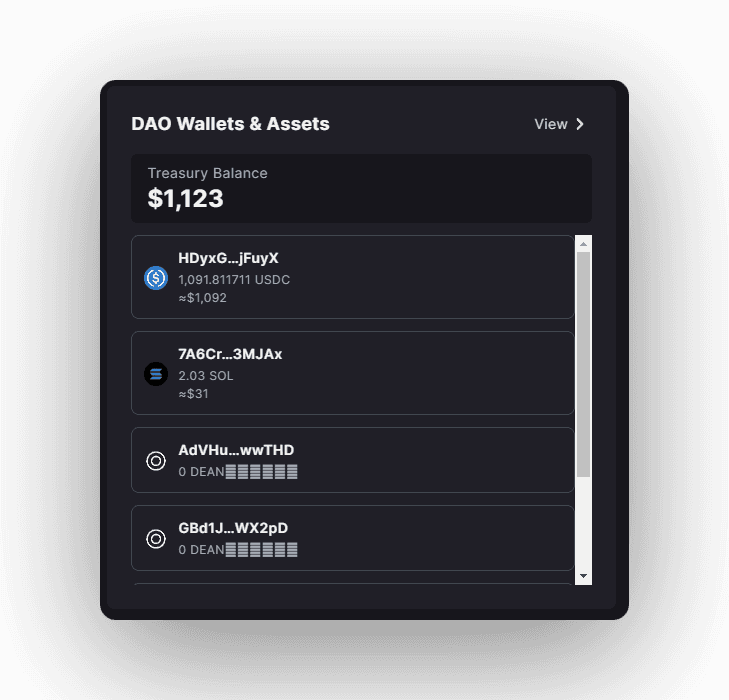The width and height of the screenshot is (729, 700).
Task: Select the HDyxG…jFuyX wallet address
Action: tap(228, 258)
